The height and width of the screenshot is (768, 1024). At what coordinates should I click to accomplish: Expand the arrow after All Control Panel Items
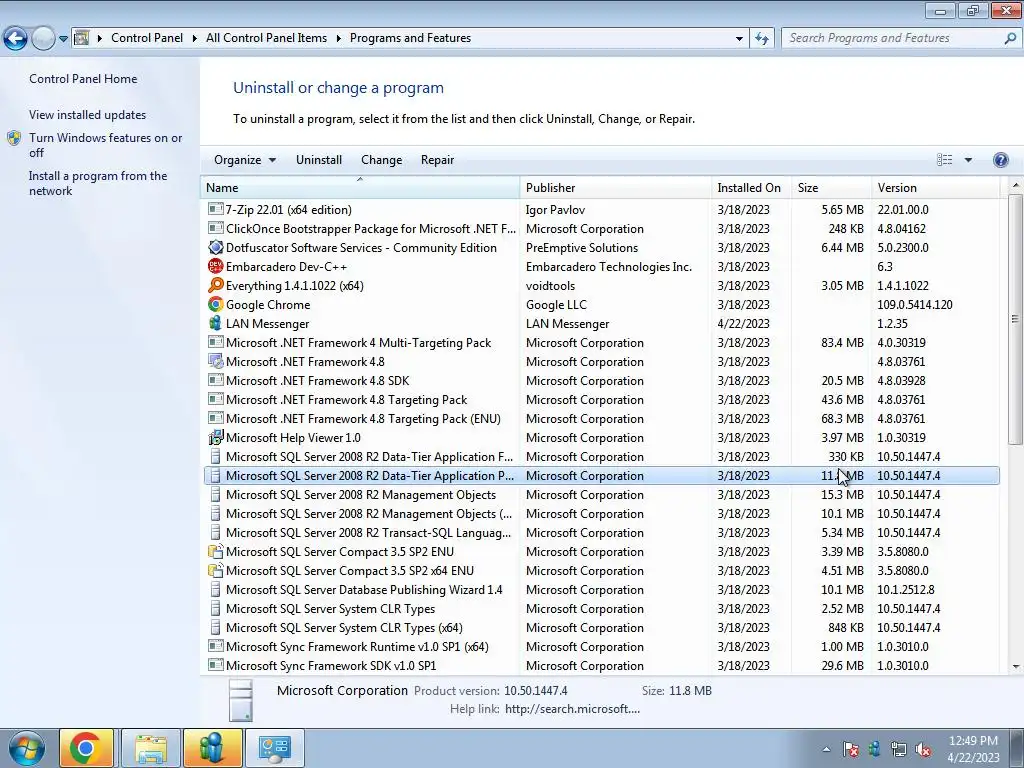pos(338,39)
